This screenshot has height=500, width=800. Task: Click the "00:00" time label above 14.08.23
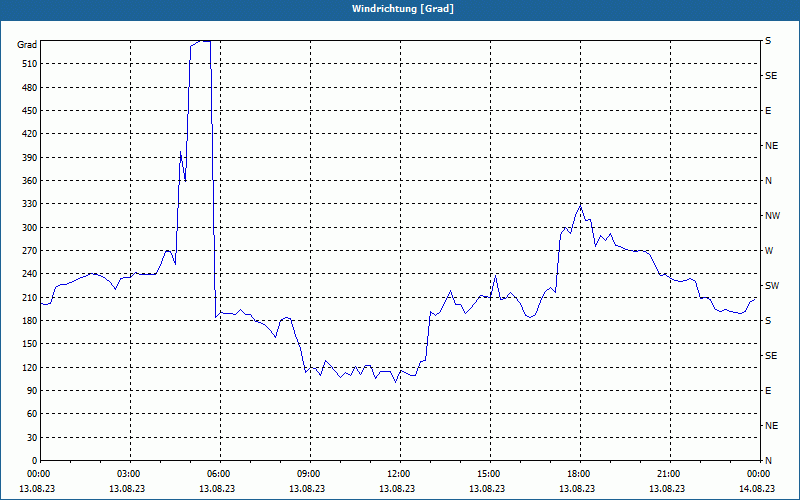(x=759, y=474)
